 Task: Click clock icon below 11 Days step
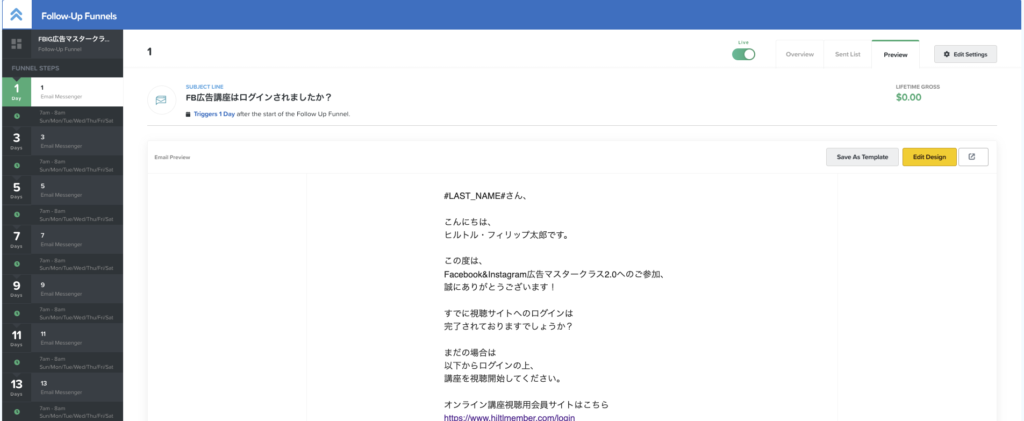17,362
